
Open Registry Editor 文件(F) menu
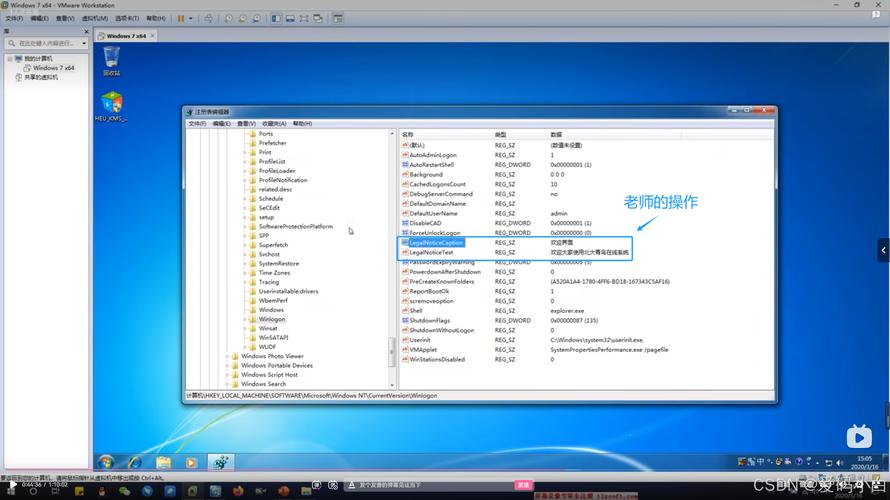(197, 124)
